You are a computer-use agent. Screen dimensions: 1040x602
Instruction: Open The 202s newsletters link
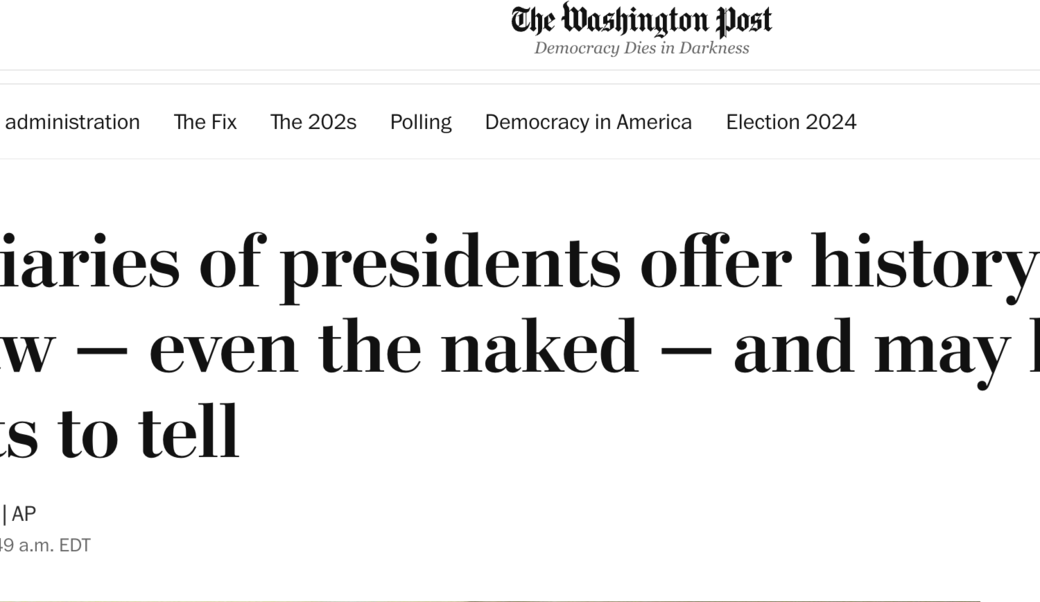[313, 122]
